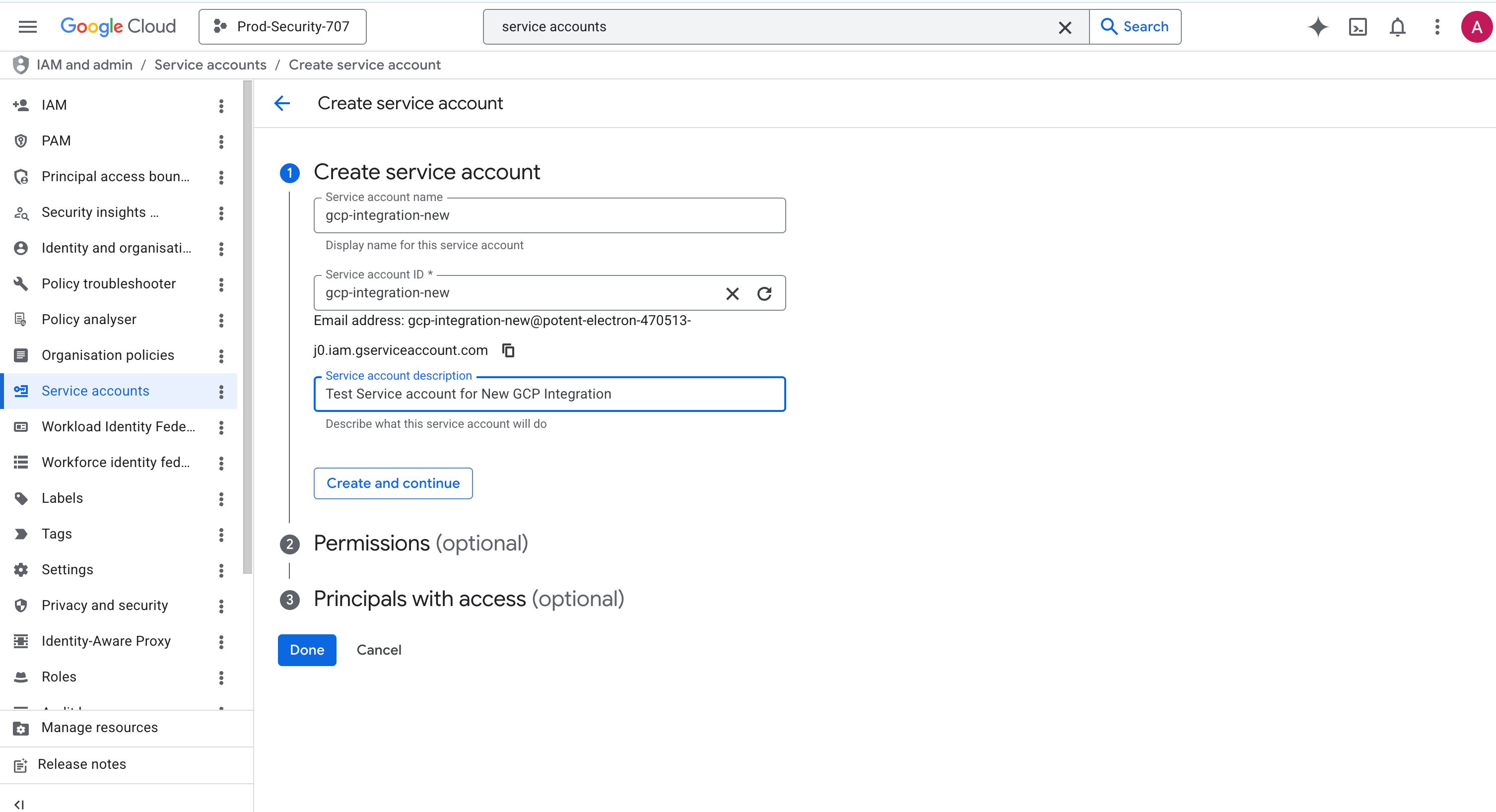Viewport: 1496px width, 812px height.
Task: Cancel service account creation
Action: coord(379,651)
